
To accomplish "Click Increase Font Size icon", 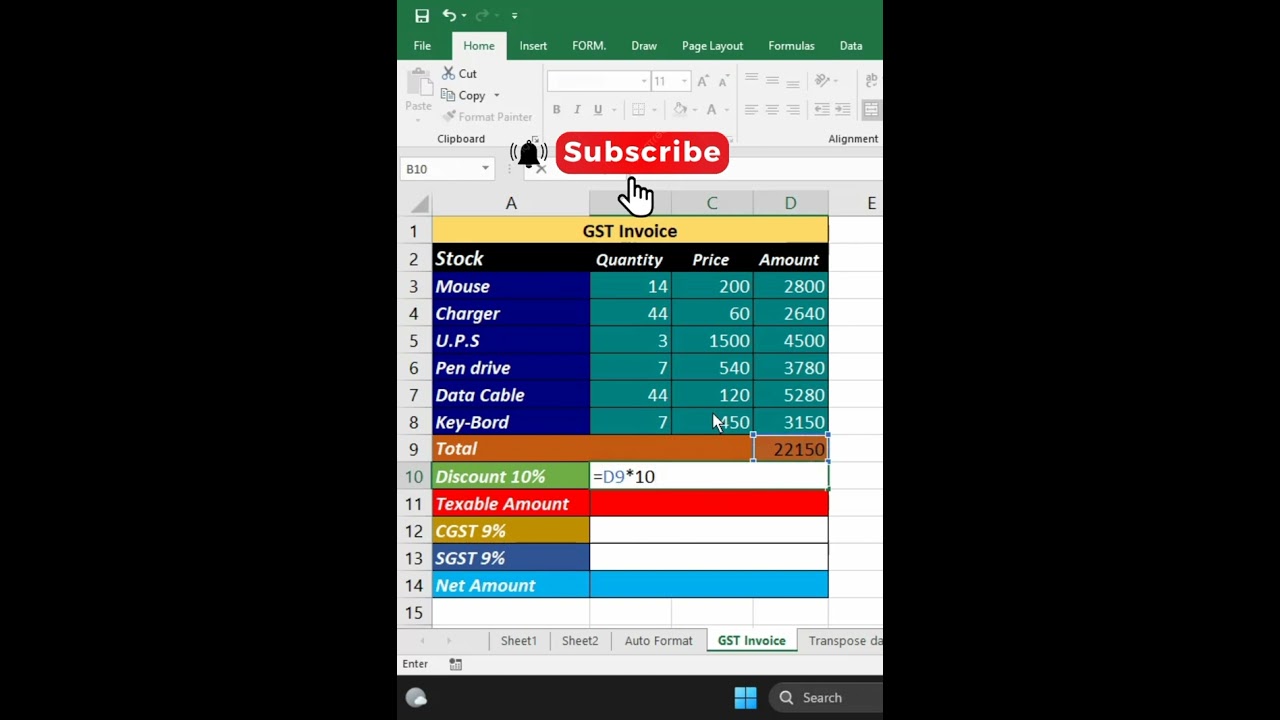I will pyautogui.click(x=703, y=81).
